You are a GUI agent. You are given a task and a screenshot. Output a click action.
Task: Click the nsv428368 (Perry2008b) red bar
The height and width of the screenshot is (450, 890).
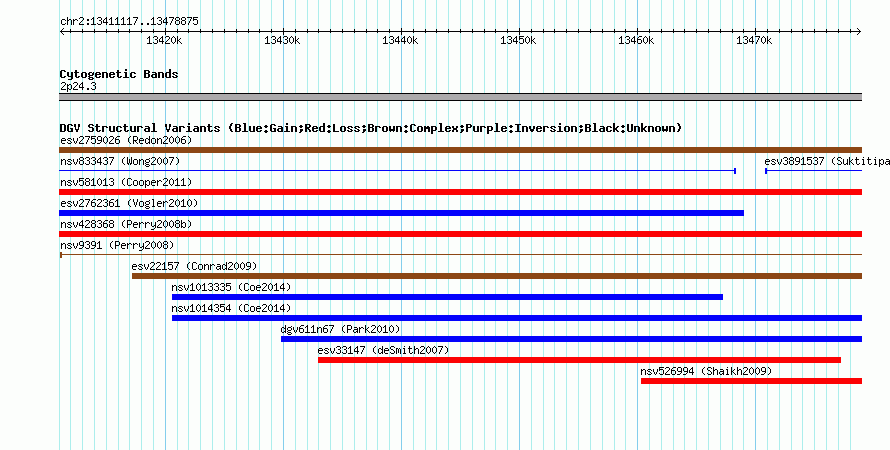tap(460, 234)
